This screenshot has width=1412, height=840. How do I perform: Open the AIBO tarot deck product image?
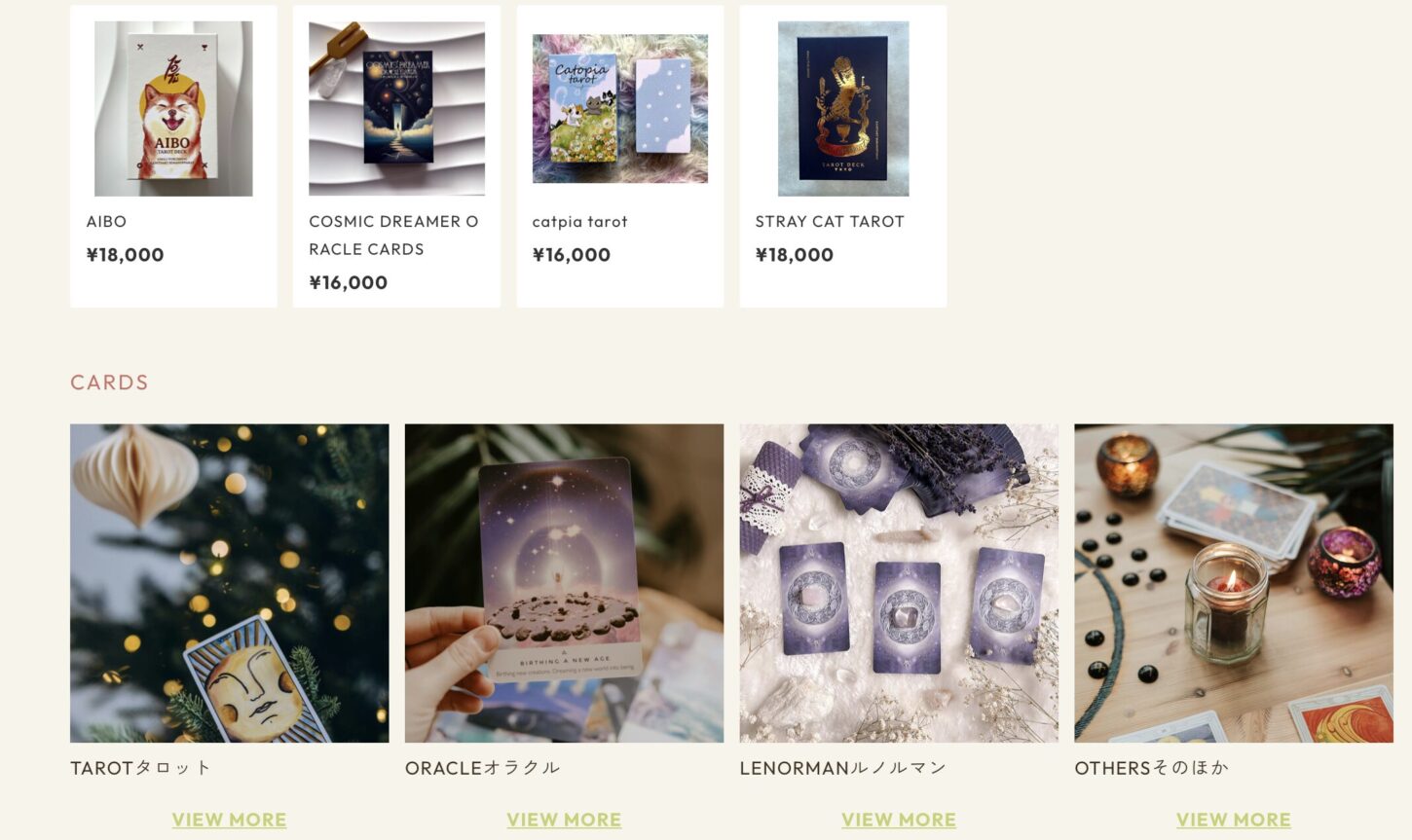point(173,108)
